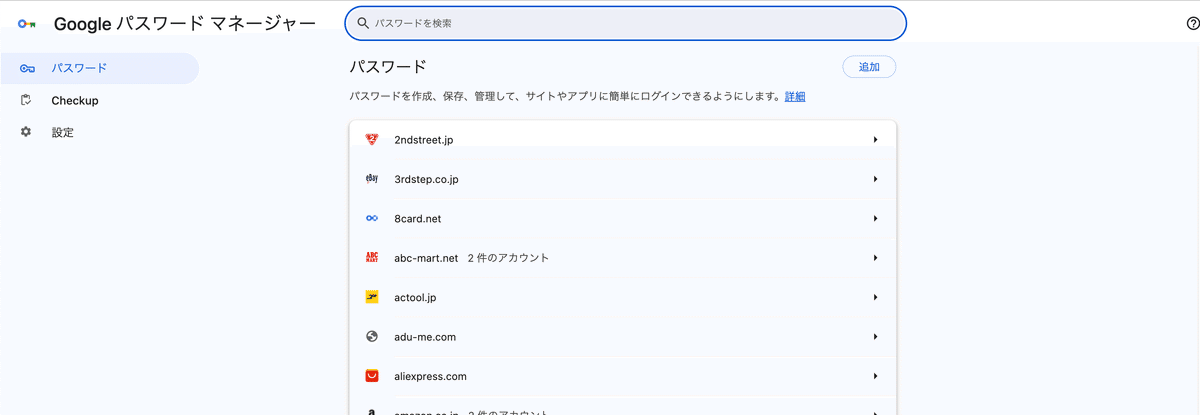Click the 2ndstreet.jp site favicon

point(372,139)
